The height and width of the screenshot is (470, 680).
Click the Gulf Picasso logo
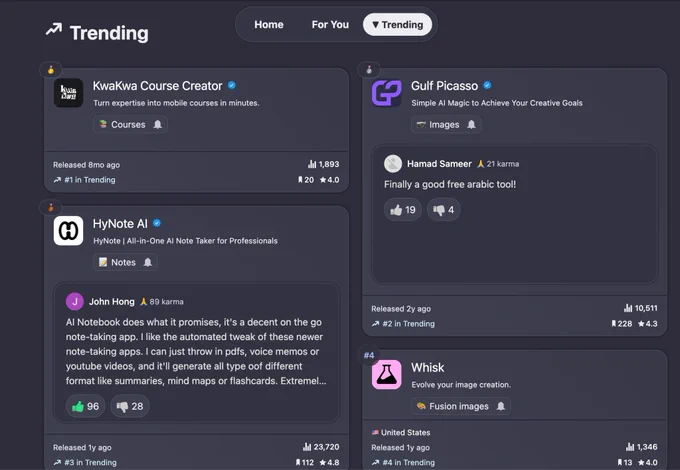click(x=387, y=93)
